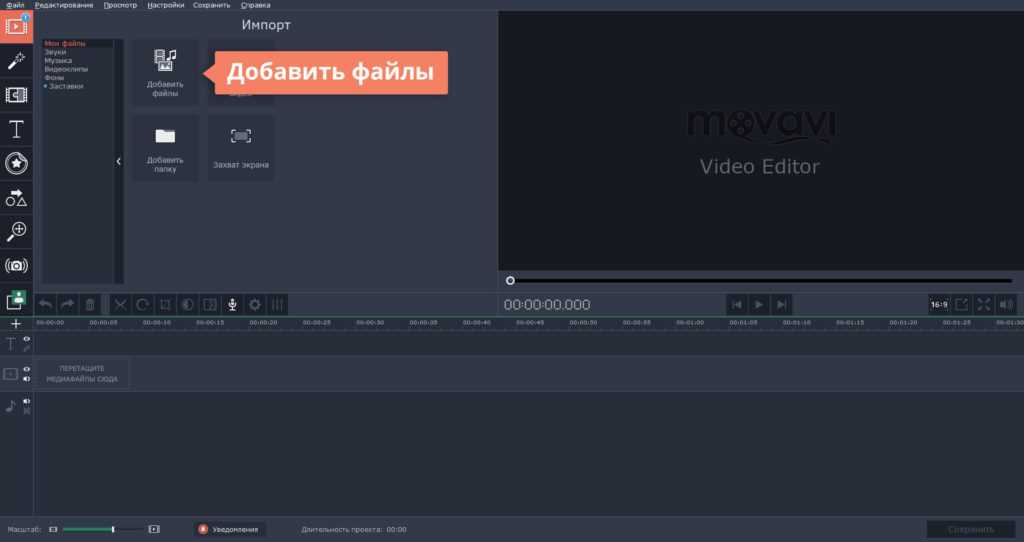Open the Filters magic wand tab

tap(16, 61)
